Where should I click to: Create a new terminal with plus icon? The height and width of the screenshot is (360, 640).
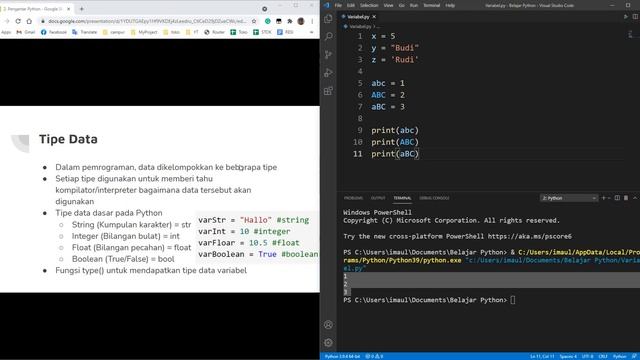604,198
